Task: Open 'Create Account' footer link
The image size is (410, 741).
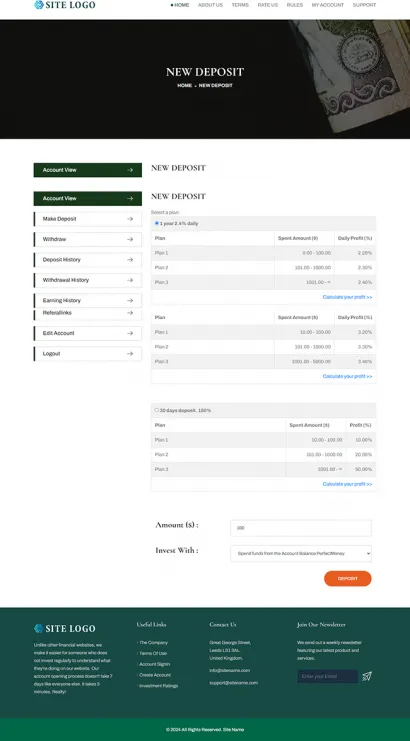Action: point(155,675)
